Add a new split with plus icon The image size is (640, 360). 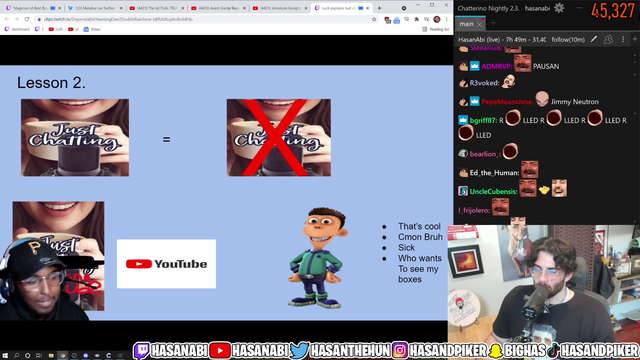coord(635,39)
